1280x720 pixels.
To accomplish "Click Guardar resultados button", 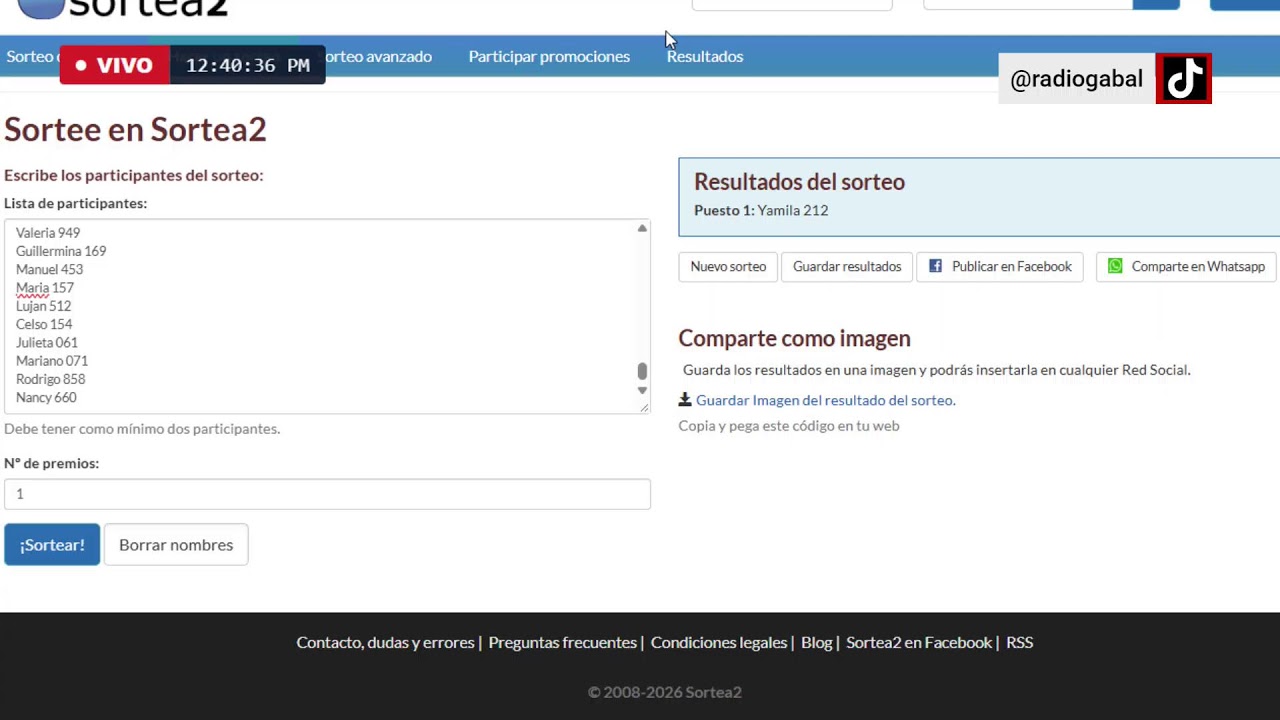I will (x=847, y=267).
